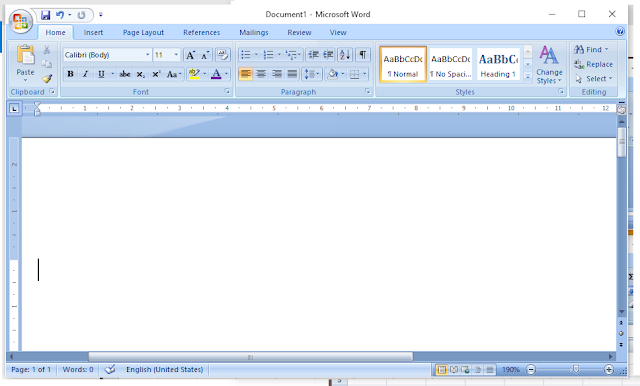Sort text with A-Z sort icon

point(345,55)
